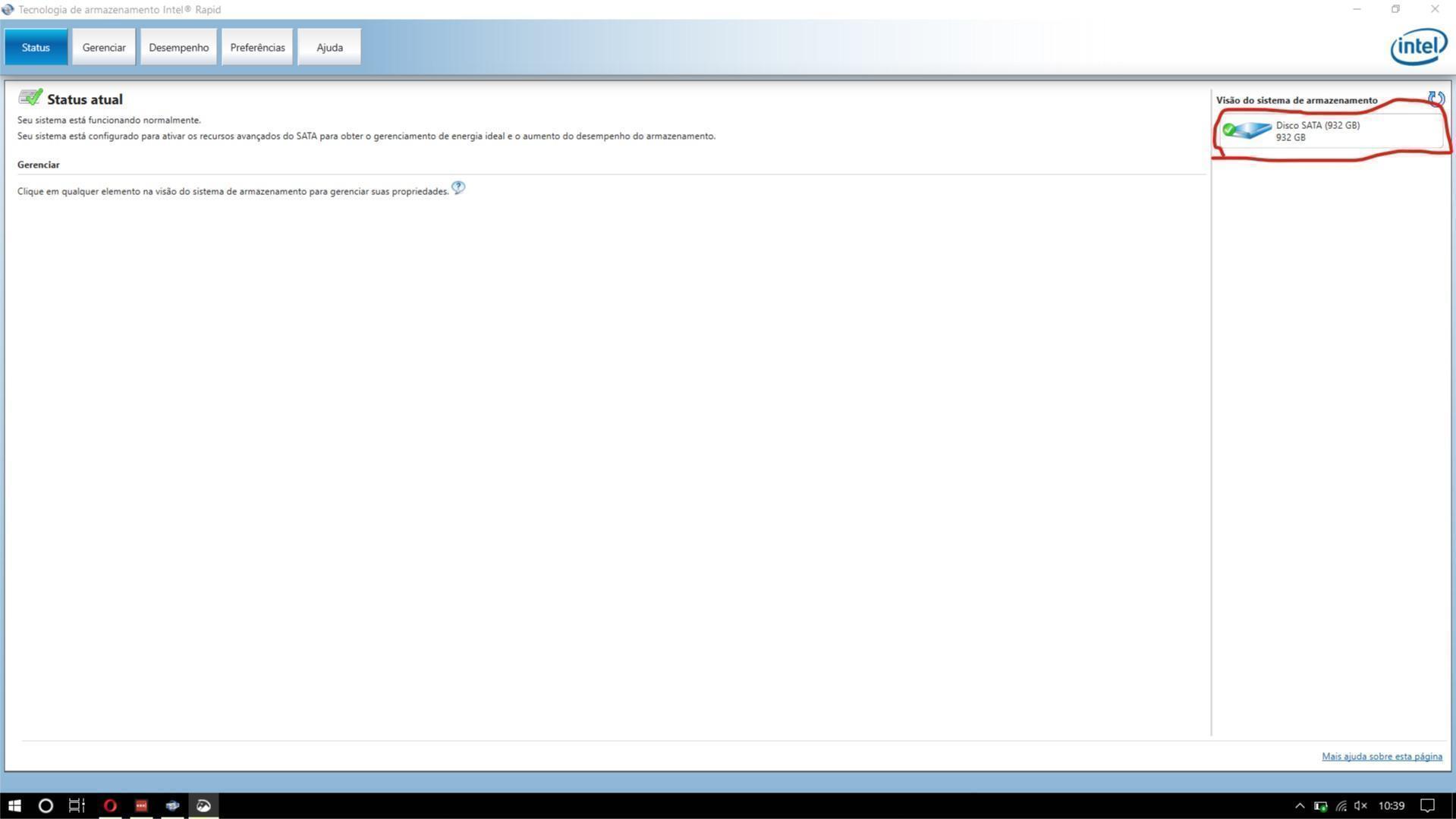Open the Desempenho tab
This screenshot has width=1456, height=819.
tap(178, 47)
